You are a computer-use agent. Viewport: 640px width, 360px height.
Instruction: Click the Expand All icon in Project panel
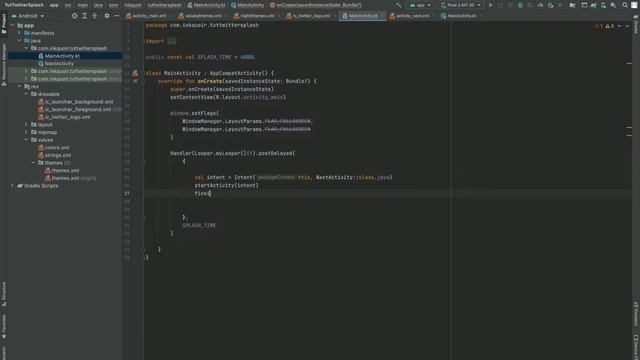point(84,16)
